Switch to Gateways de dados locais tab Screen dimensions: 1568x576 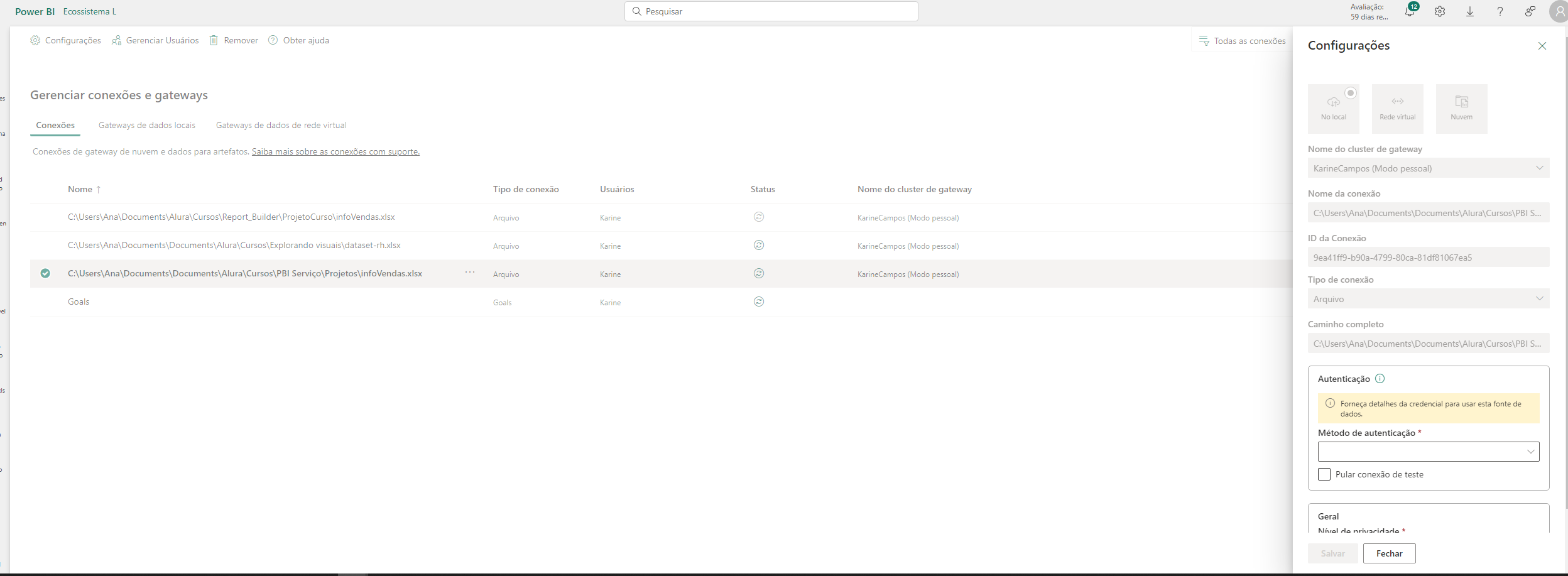147,125
